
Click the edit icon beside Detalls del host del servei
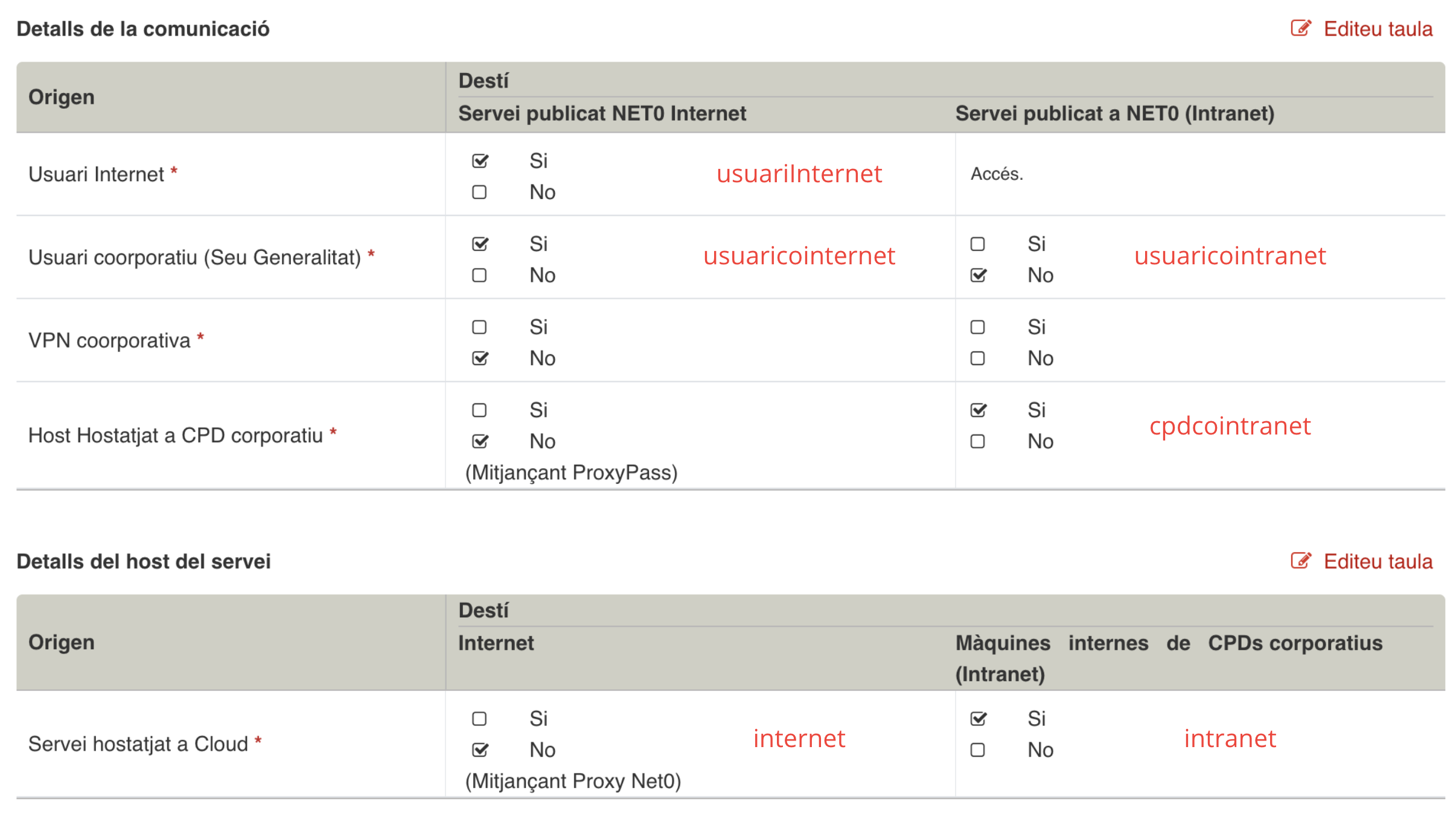(x=1300, y=561)
